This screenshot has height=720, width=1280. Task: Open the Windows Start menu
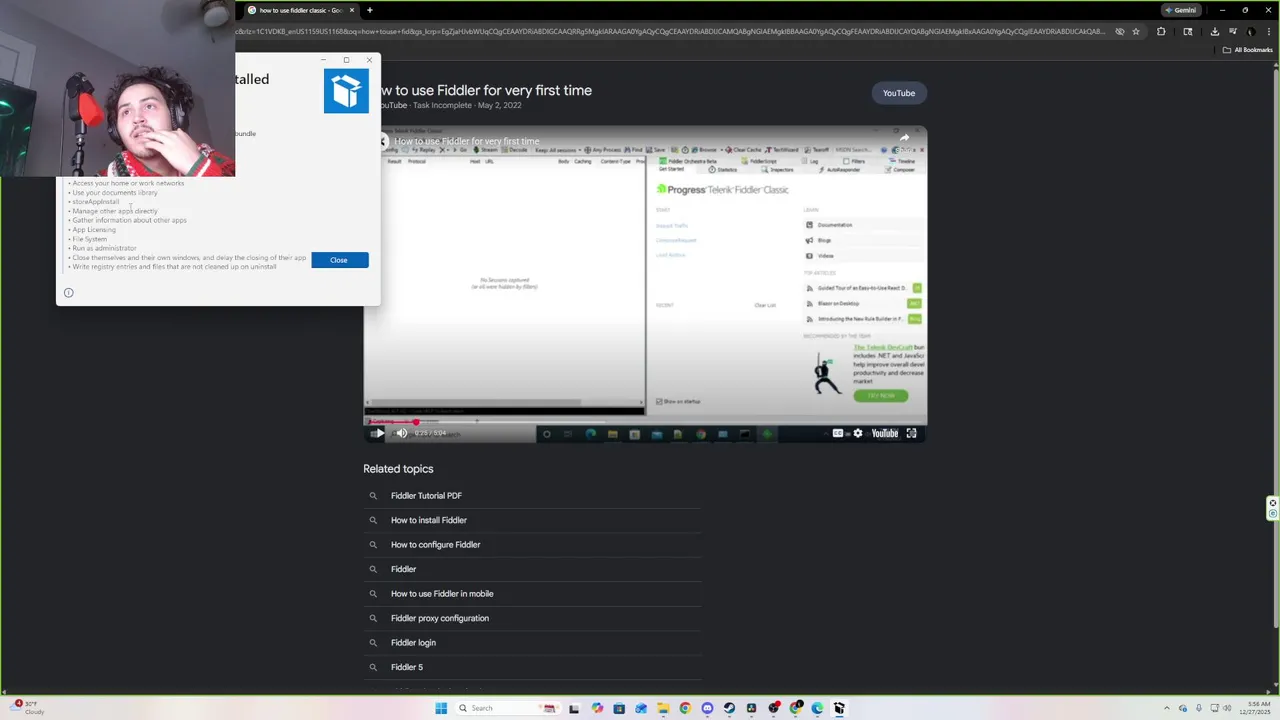[441, 708]
